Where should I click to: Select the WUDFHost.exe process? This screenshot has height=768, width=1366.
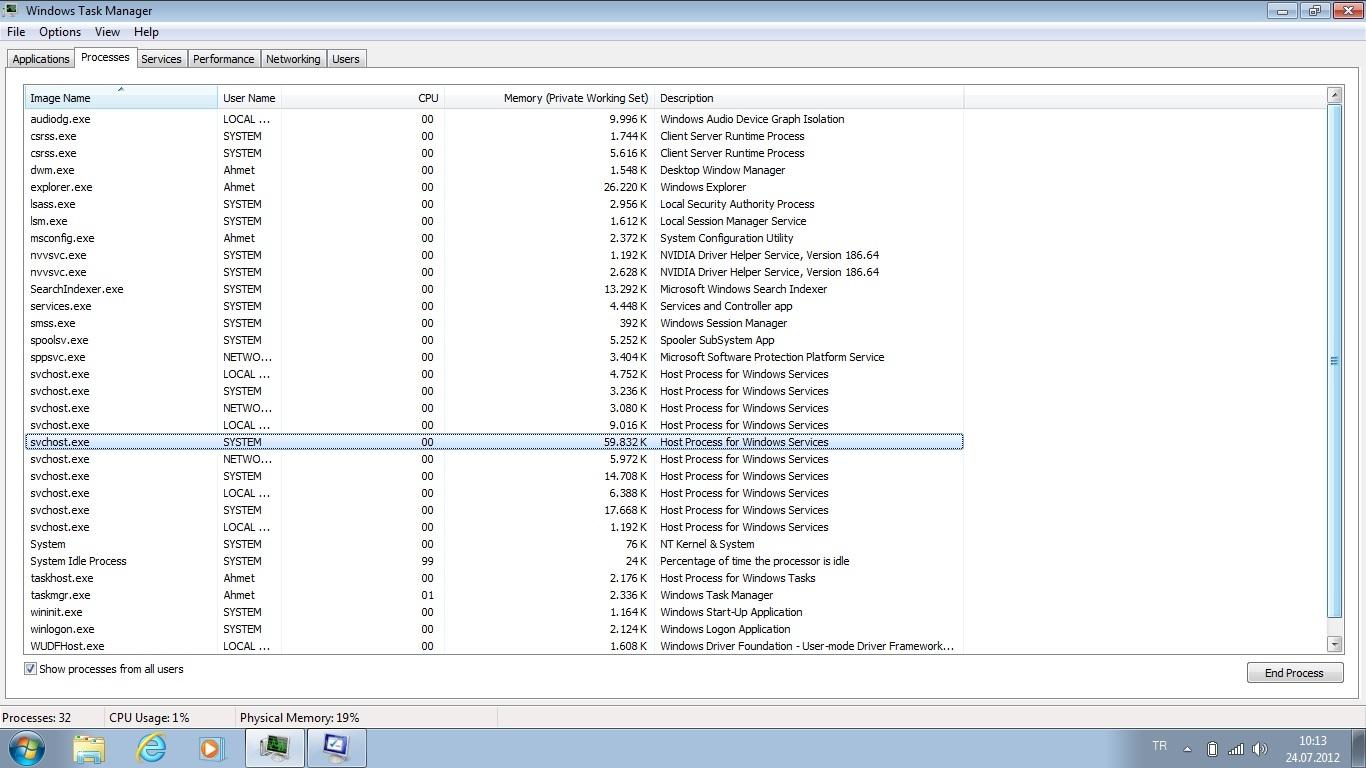[494, 646]
